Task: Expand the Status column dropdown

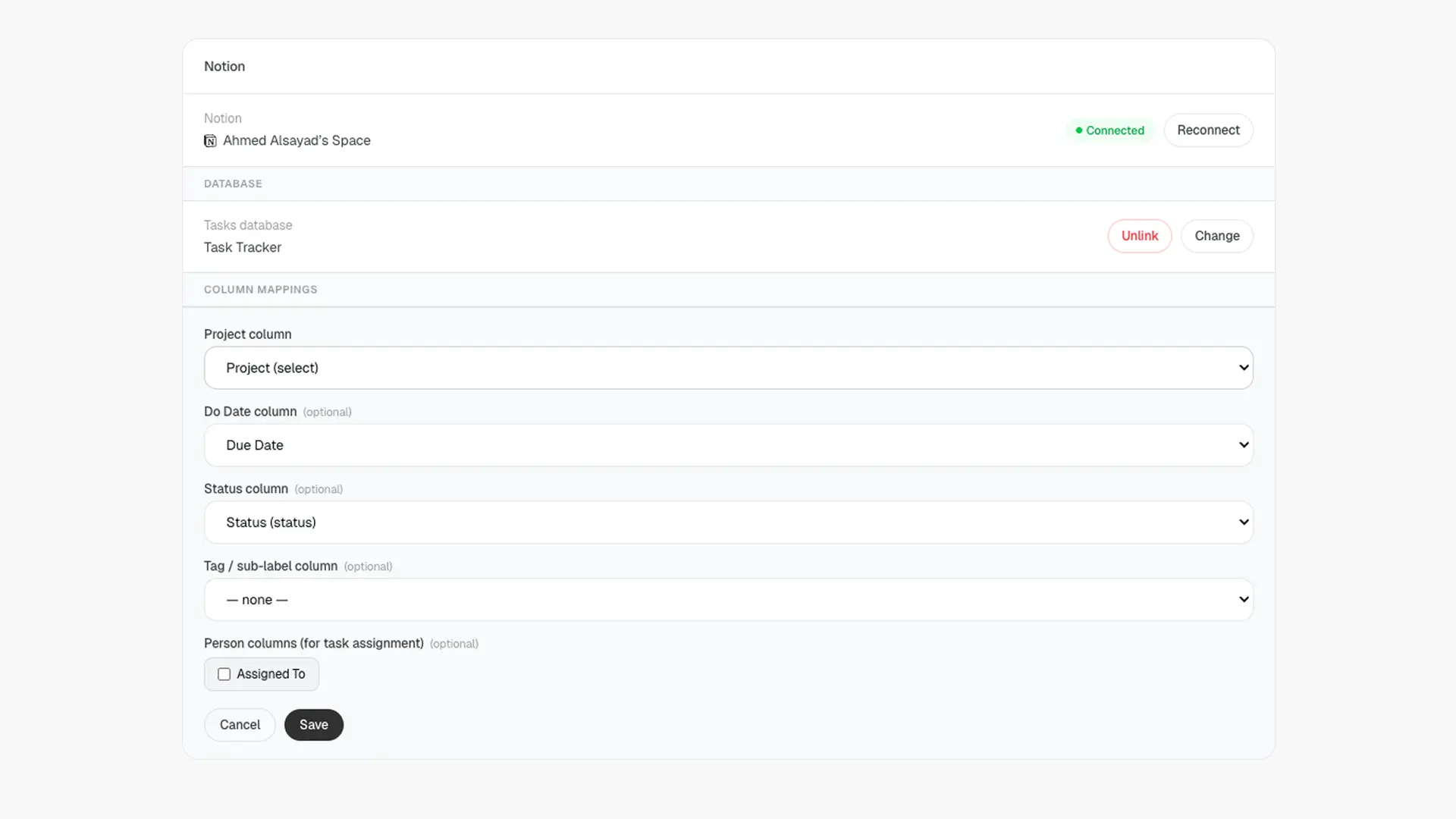Action: (728, 522)
